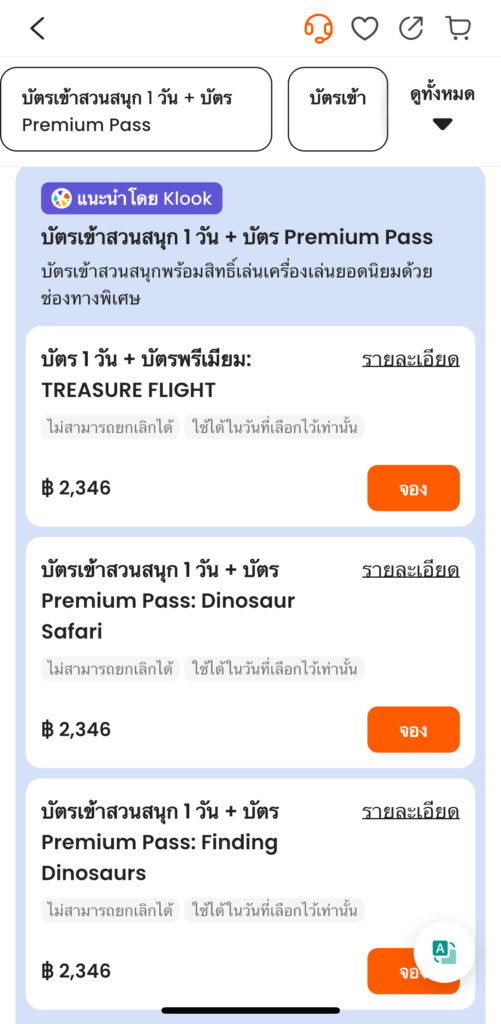Open the shopping cart icon
The width and height of the screenshot is (501, 1024).
point(458,28)
